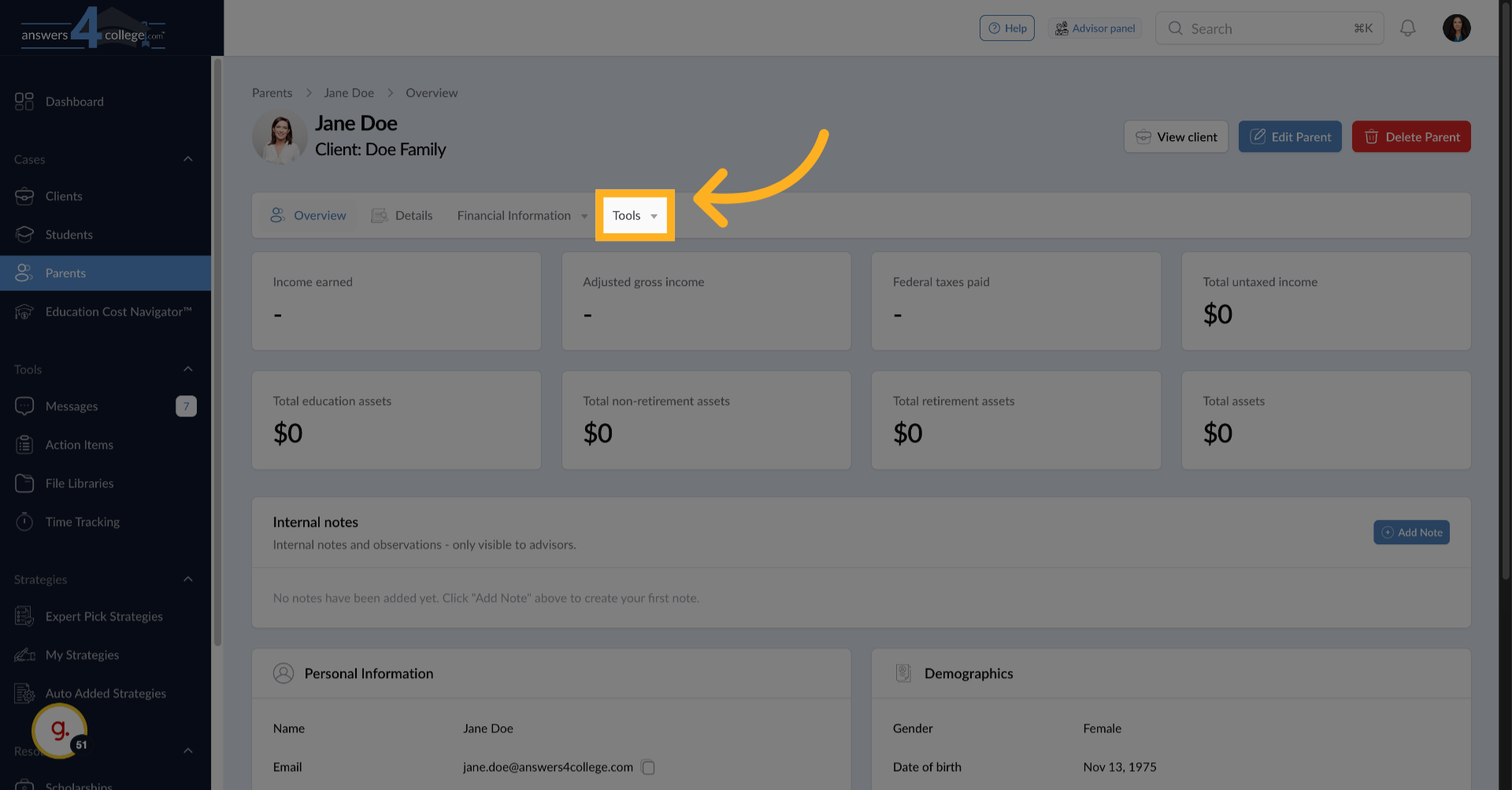Collapse the Strategies sidebar section
Viewport: 1512px width, 790px height.
[188, 580]
